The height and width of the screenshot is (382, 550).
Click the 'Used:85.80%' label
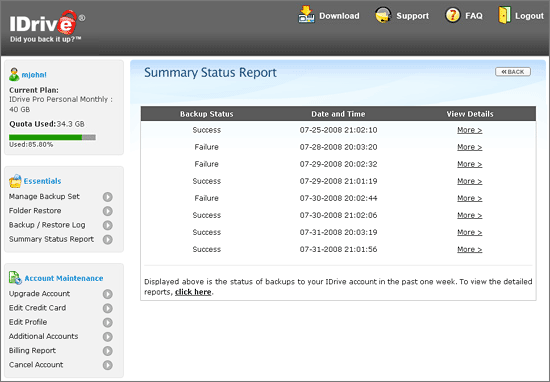[31, 145]
